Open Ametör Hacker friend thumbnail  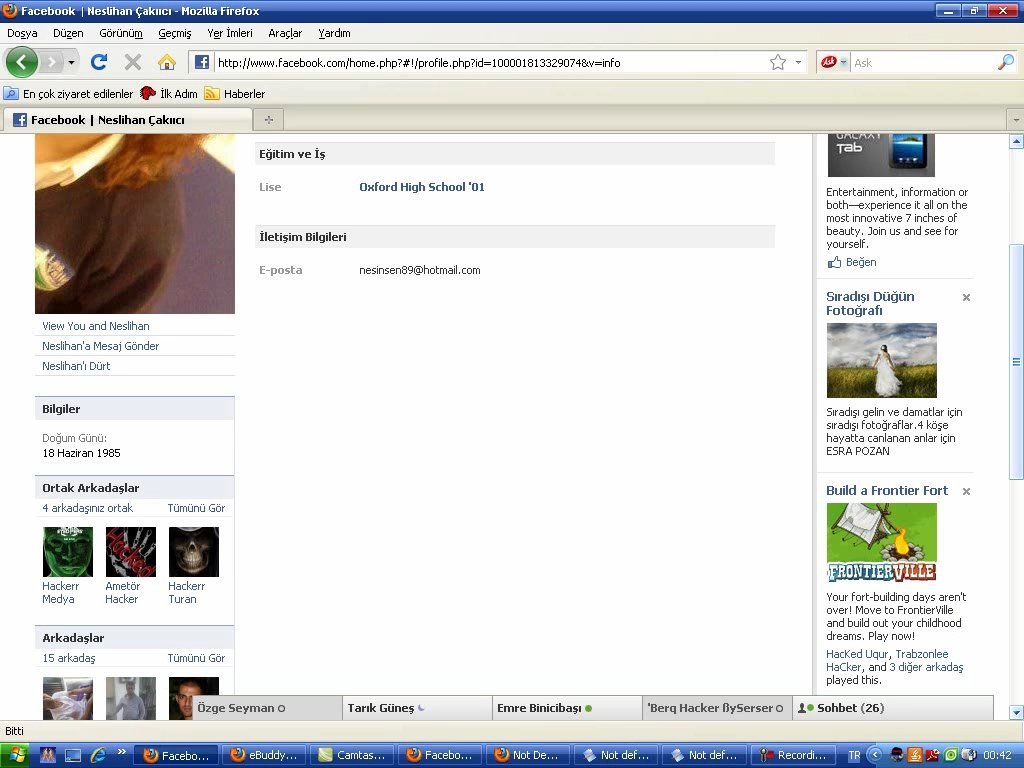tap(131, 552)
